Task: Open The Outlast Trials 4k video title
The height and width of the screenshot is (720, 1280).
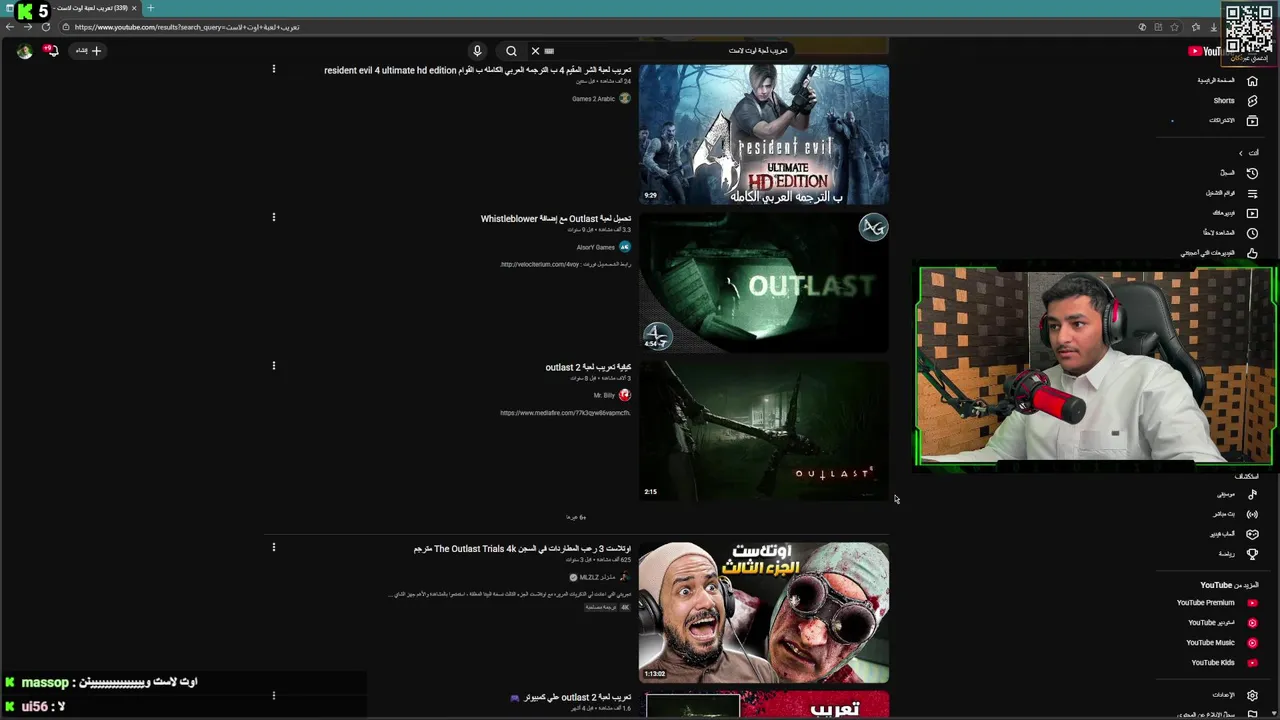Action: click(x=522, y=548)
